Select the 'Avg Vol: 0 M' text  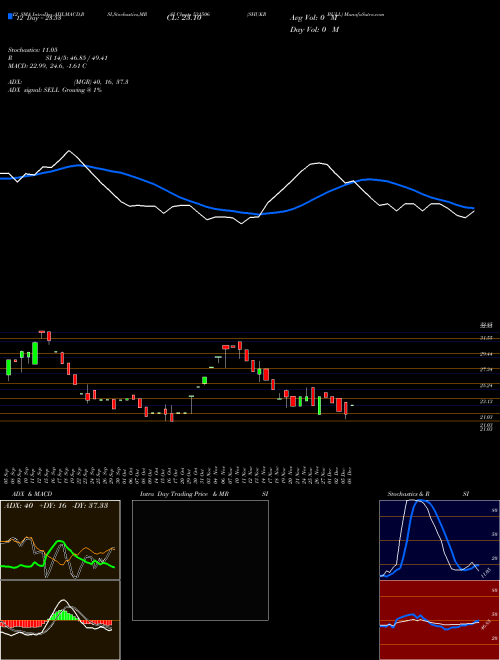(314, 18)
